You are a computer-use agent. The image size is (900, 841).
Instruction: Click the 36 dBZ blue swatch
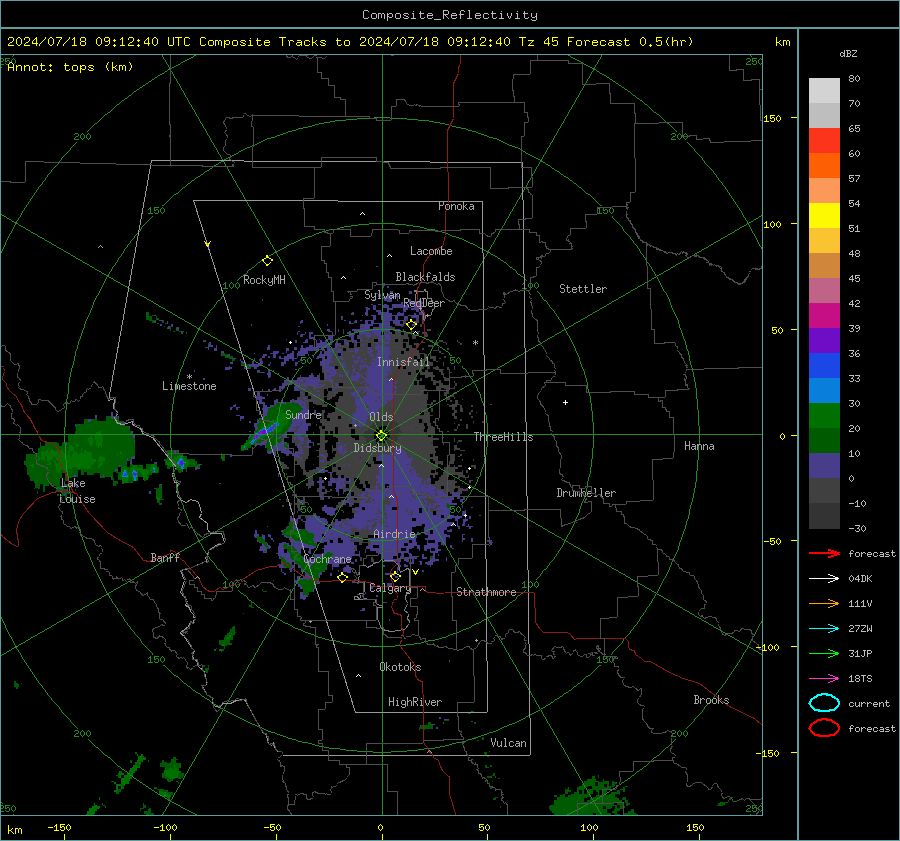pos(824,365)
